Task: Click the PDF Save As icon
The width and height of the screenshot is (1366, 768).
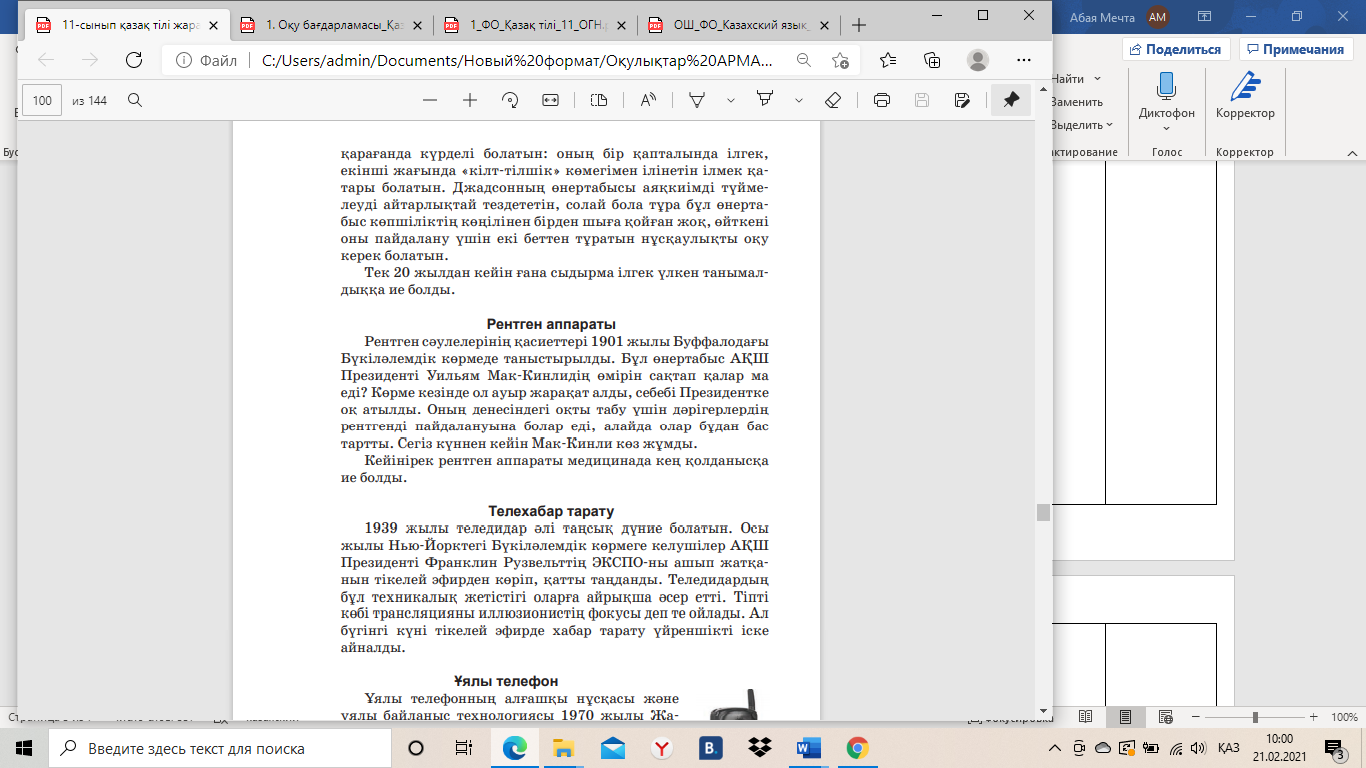Action: [x=962, y=100]
